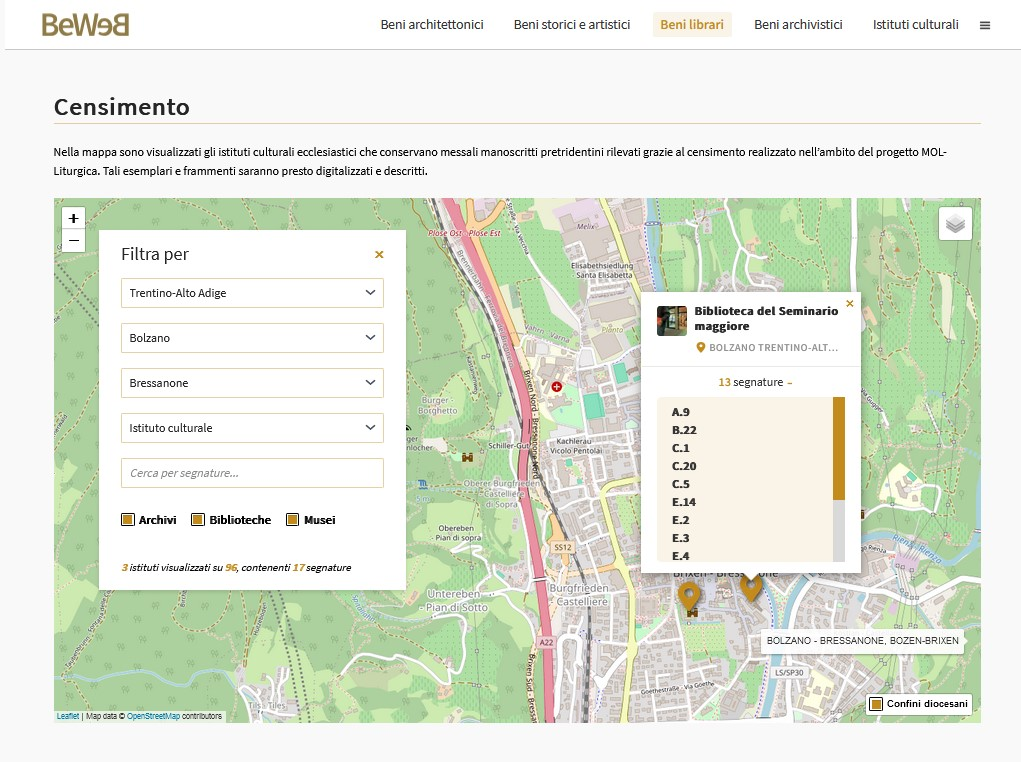1021x762 pixels.
Task: Open the hamburger menu icon
Action: point(985,26)
